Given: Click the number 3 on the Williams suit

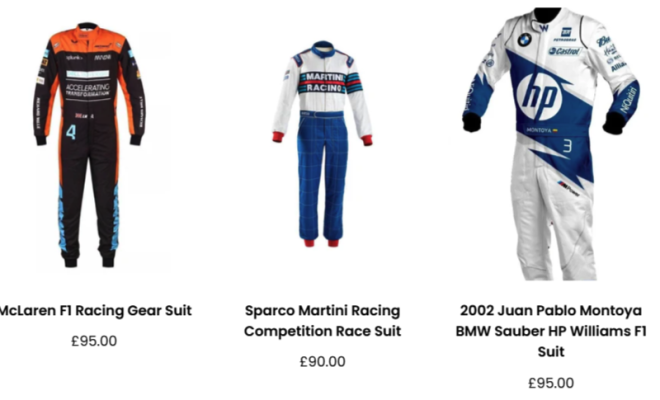Looking at the screenshot, I should [x=567, y=146].
